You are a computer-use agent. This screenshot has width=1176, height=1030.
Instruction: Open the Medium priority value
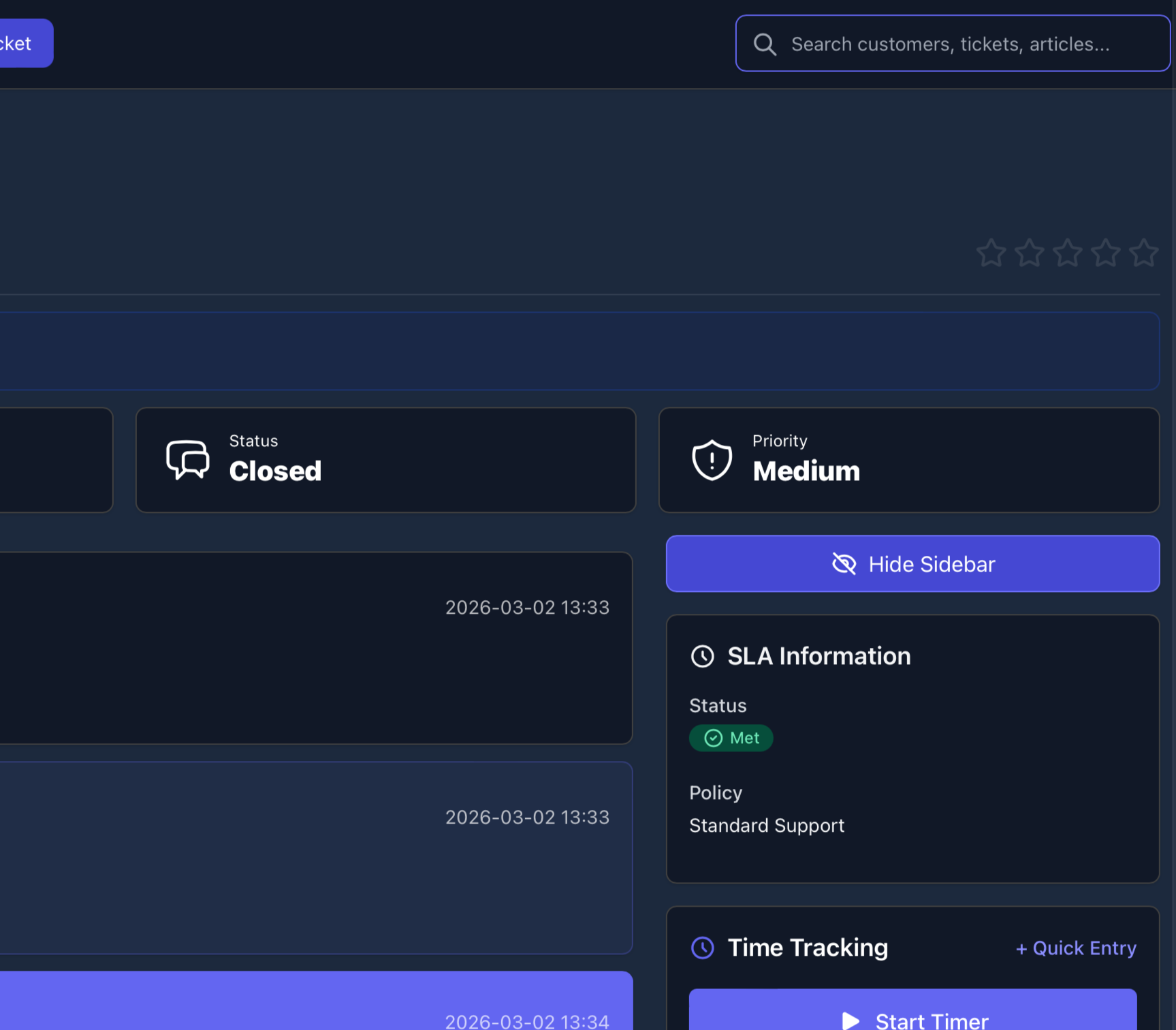click(806, 471)
